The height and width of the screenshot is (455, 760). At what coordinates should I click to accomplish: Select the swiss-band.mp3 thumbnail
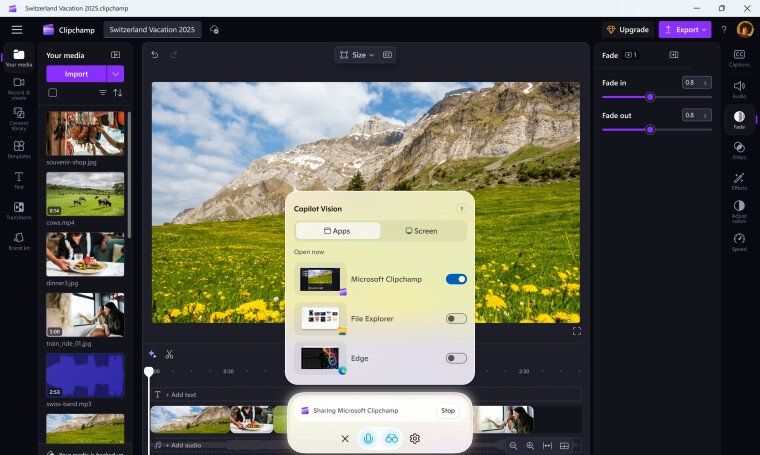tap(85, 375)
